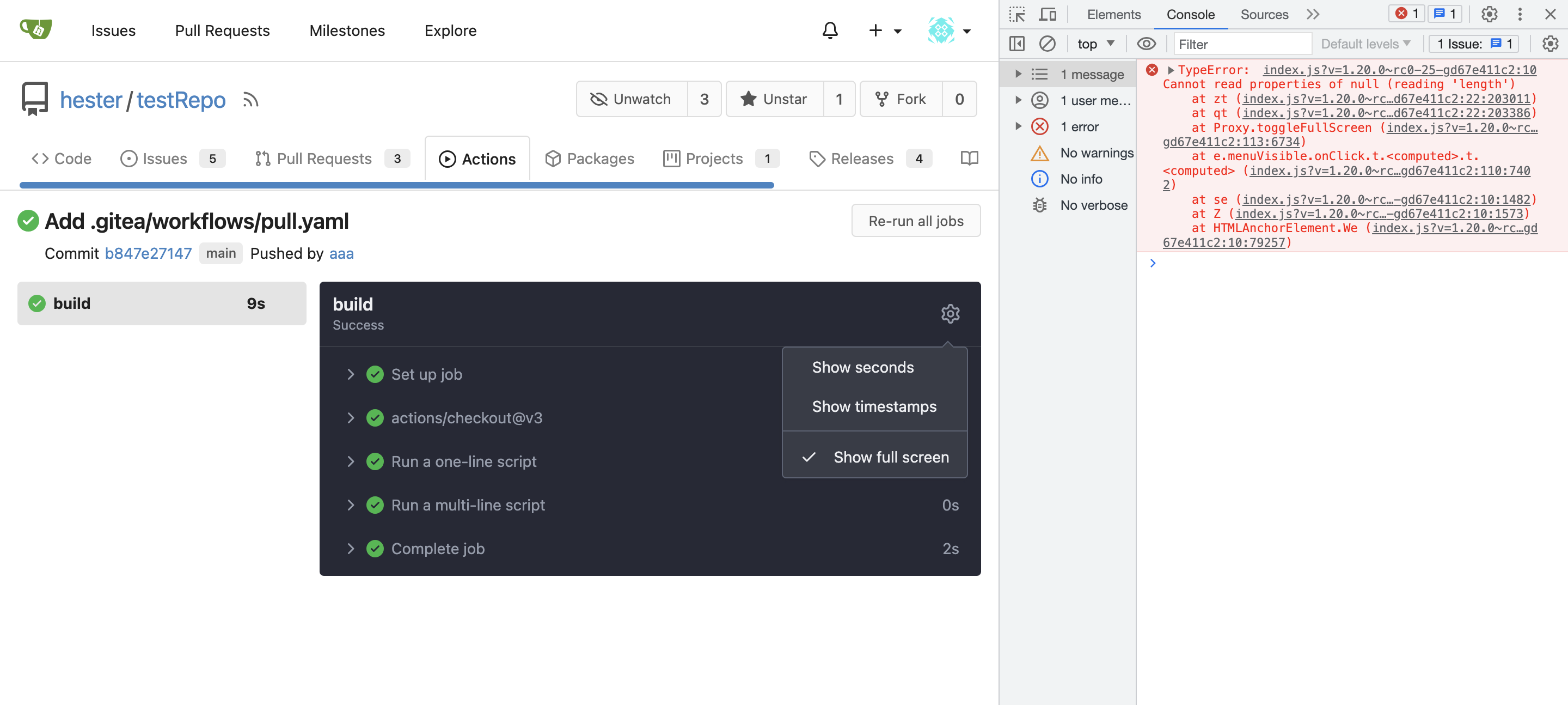Select No warnings filter
The width and height of the screenshot is (1568, 705).
point(1081,153)
